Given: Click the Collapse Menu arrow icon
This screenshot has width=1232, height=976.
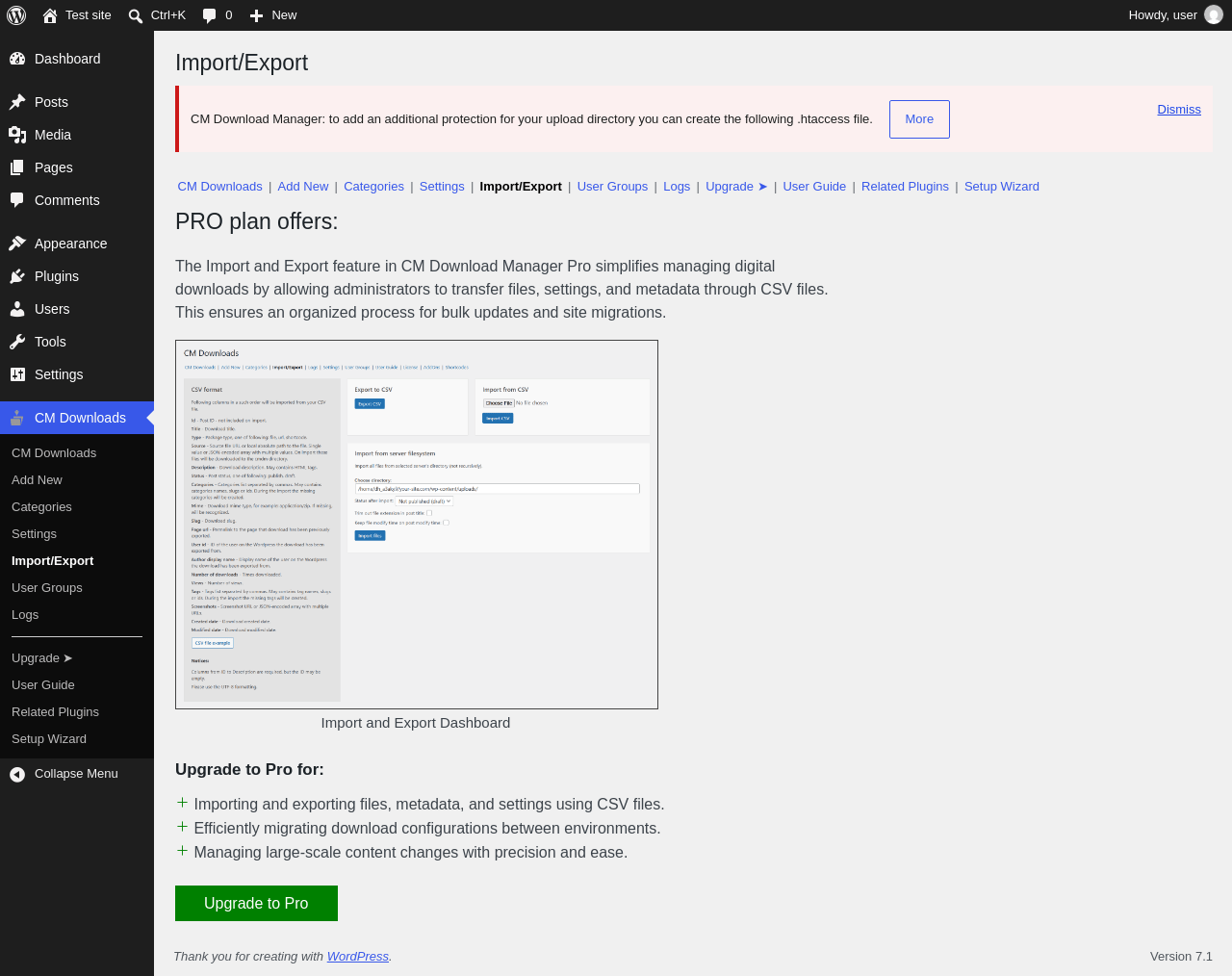Looking at the screenshot, I should (x=17, y=774).
